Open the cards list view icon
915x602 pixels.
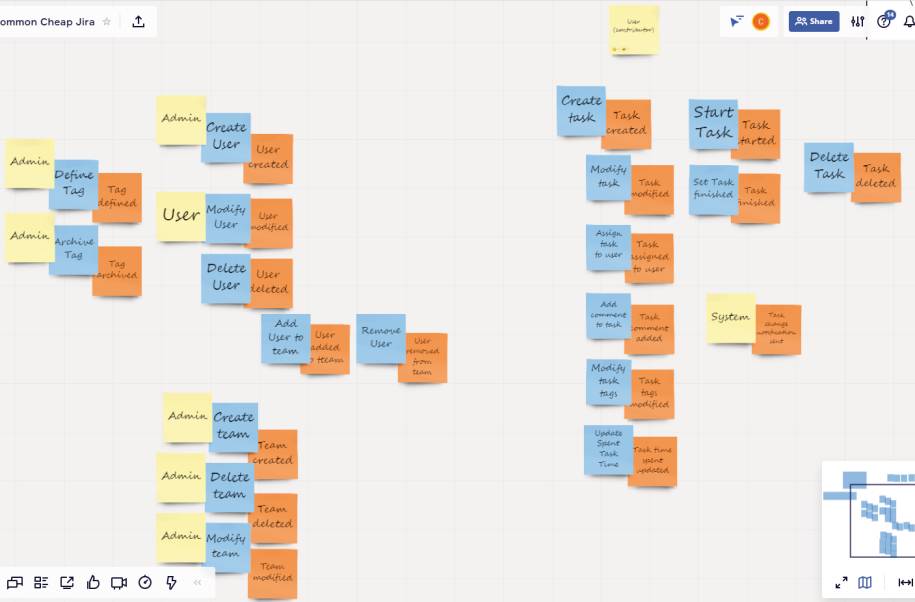(x=41, y=582)
